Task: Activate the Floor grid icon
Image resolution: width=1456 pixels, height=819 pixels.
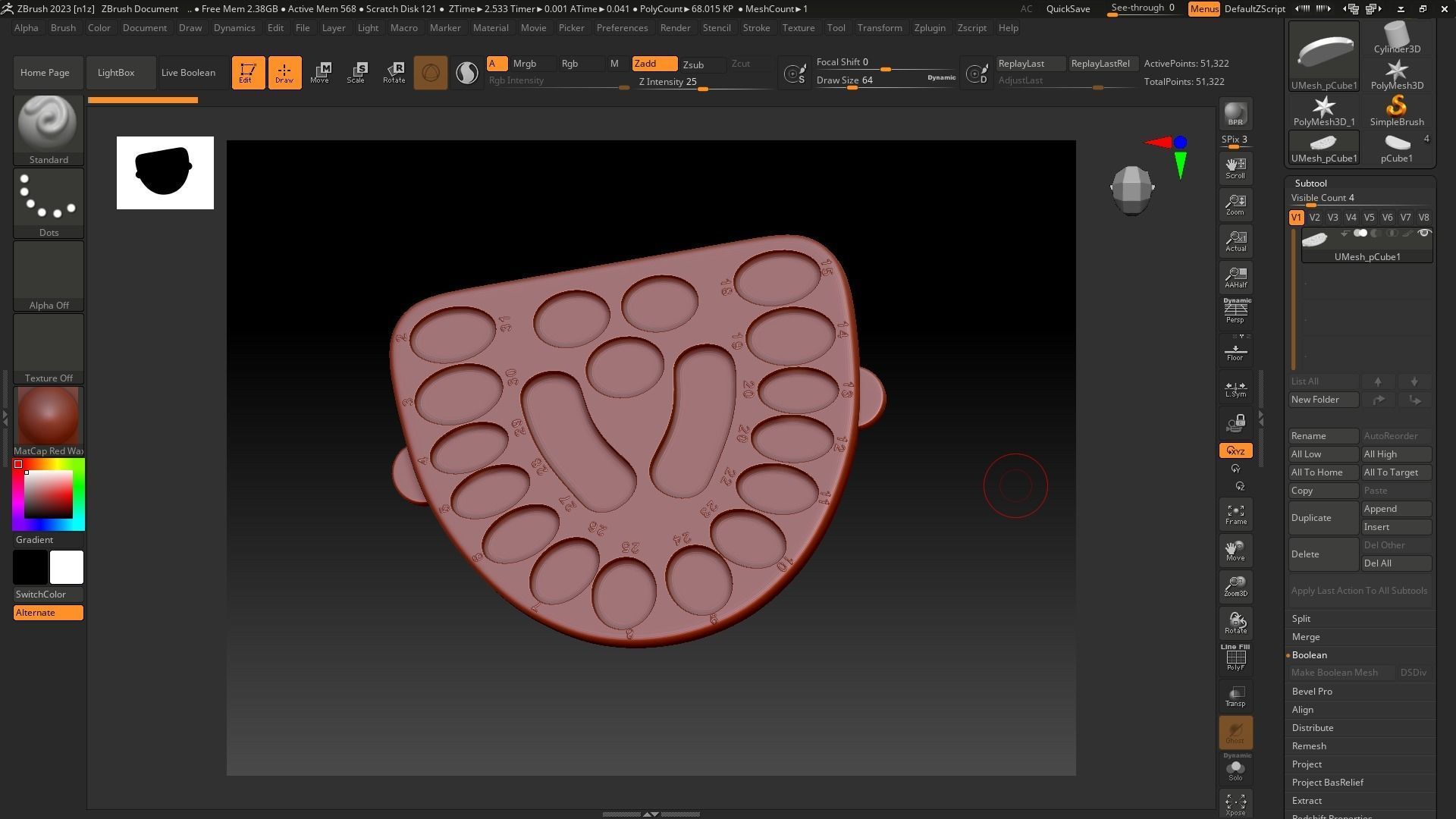Action: coord(1235,352)
